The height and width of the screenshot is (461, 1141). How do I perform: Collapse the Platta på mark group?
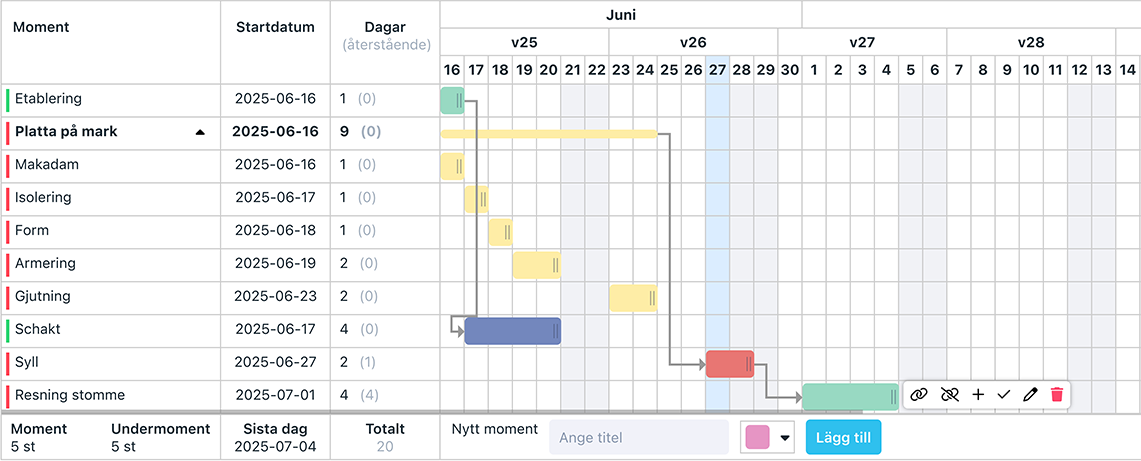coord(200,132)
